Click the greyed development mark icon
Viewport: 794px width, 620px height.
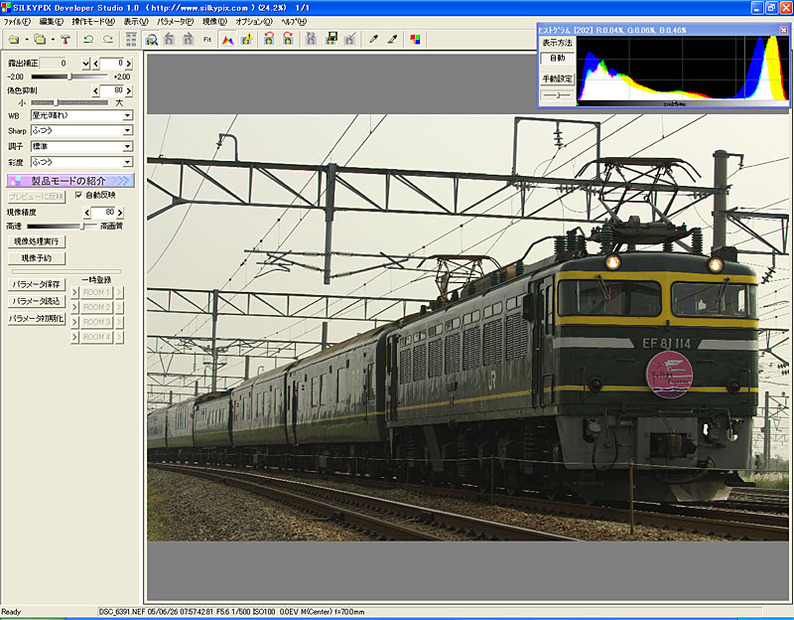pyautogui.click(x=350, y=40)
